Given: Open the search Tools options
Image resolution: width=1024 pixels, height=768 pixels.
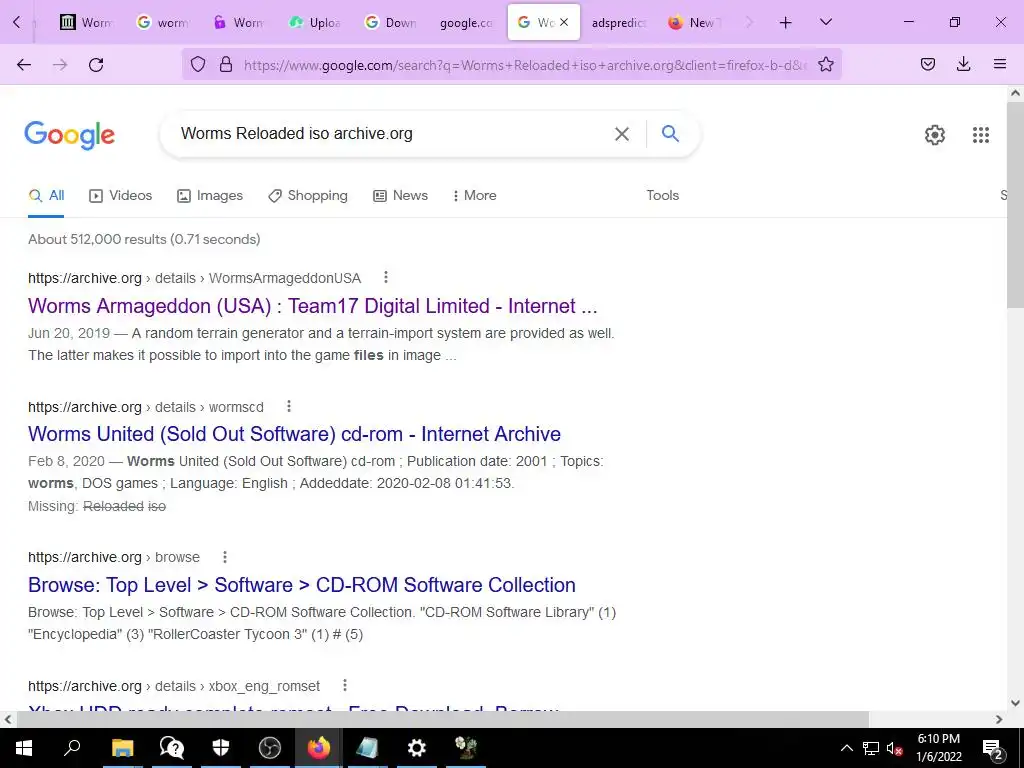Looking at the screenshot, I should pyautogui.click(x=662, y=195).
